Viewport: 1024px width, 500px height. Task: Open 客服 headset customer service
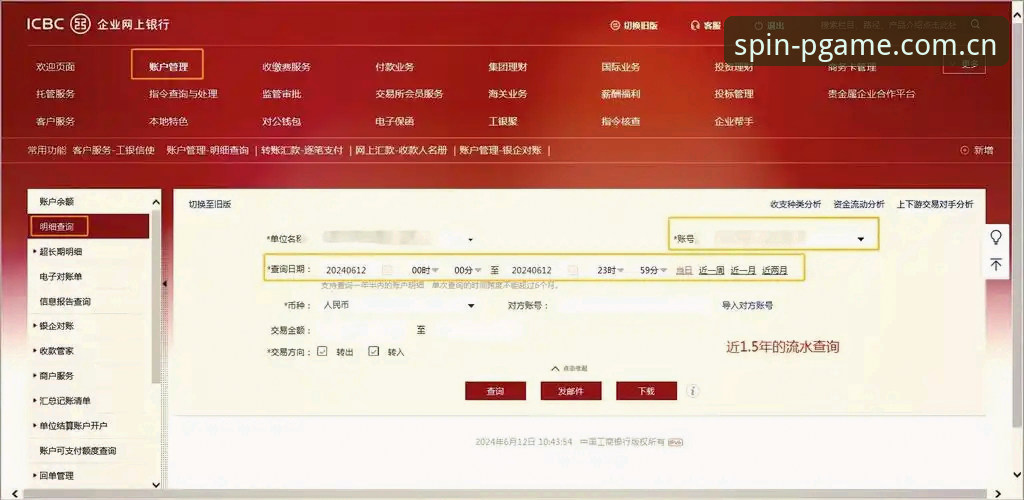coord(706,25)
